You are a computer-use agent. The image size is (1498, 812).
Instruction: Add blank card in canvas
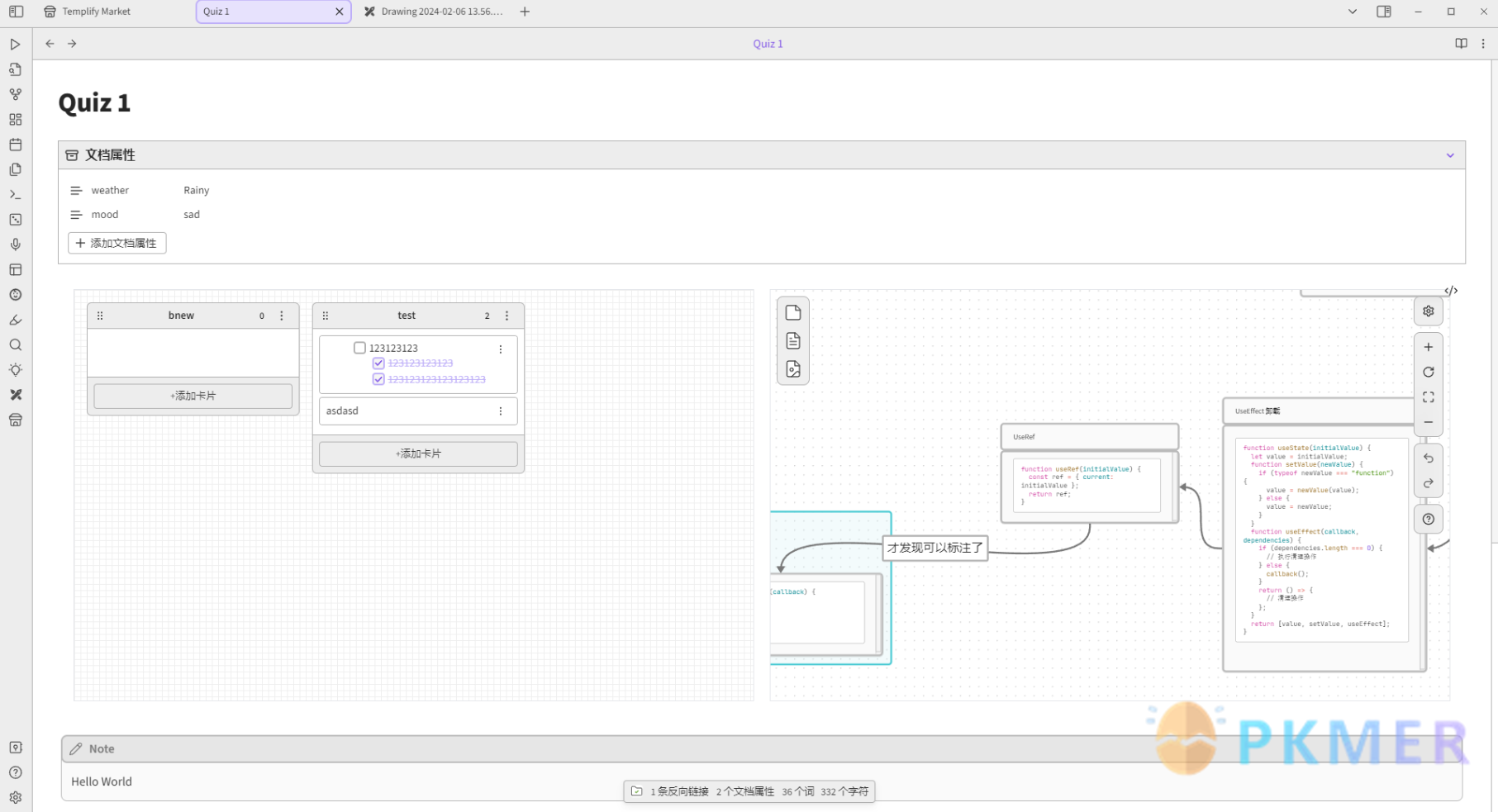point(793,313)
